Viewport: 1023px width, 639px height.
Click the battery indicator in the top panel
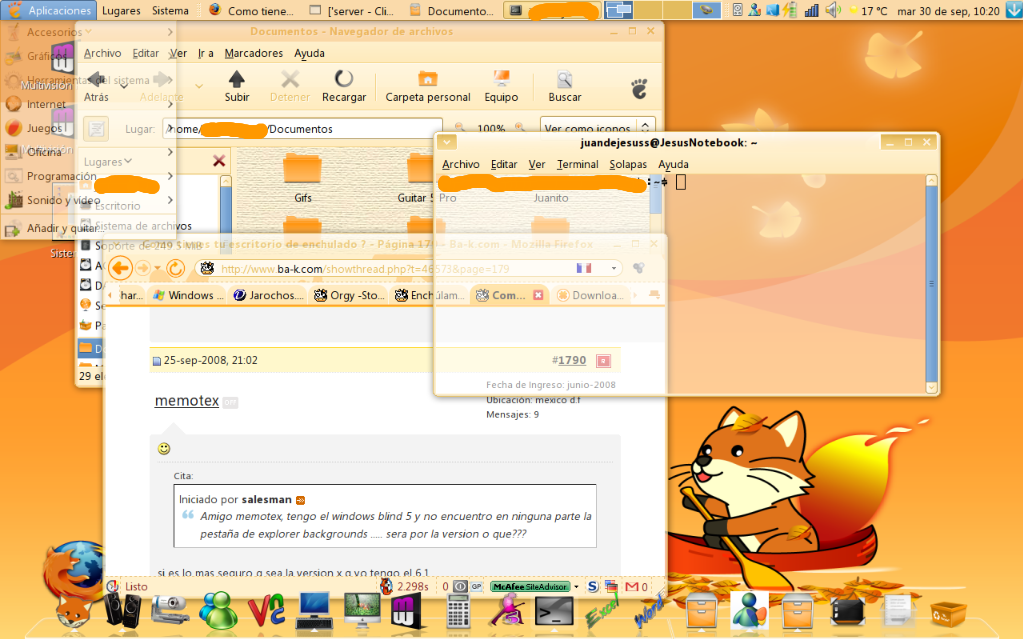pos(790,10)
